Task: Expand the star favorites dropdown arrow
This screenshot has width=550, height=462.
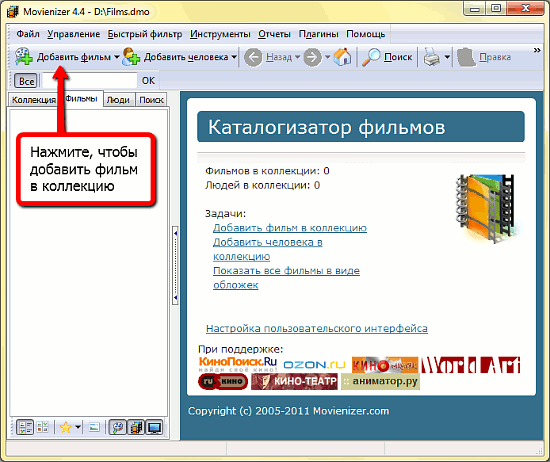Action: tap(78, 427)
